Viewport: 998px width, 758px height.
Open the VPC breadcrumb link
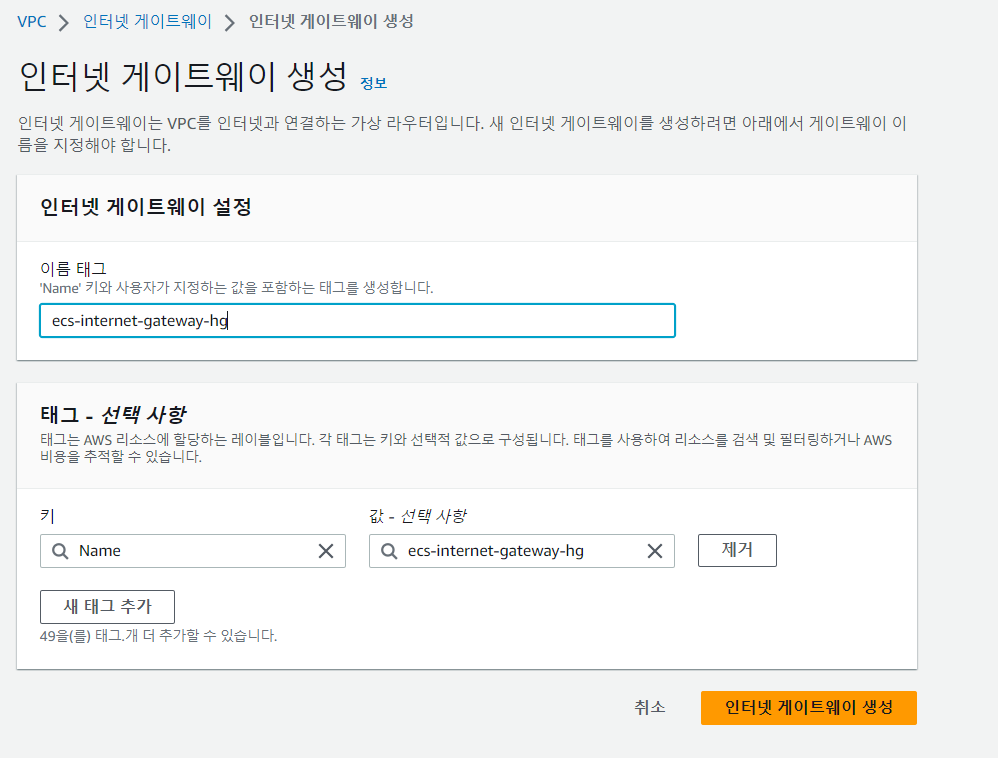(x=32, y=22)
